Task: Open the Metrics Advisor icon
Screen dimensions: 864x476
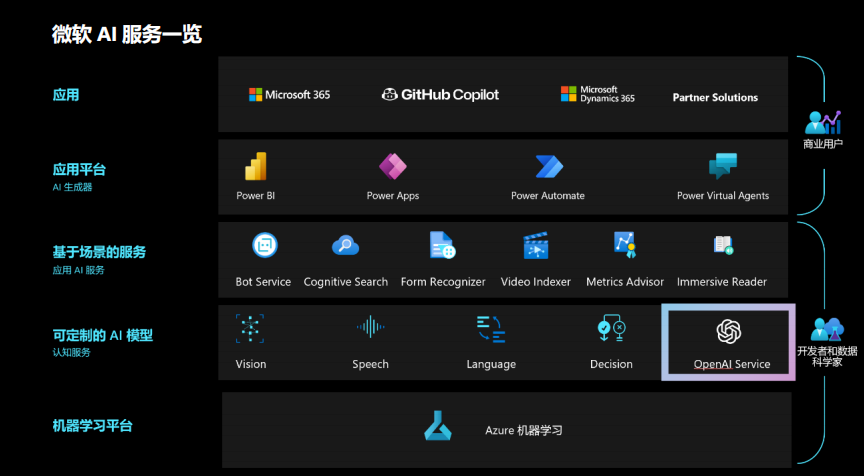Action: click(x=625, y=245)
